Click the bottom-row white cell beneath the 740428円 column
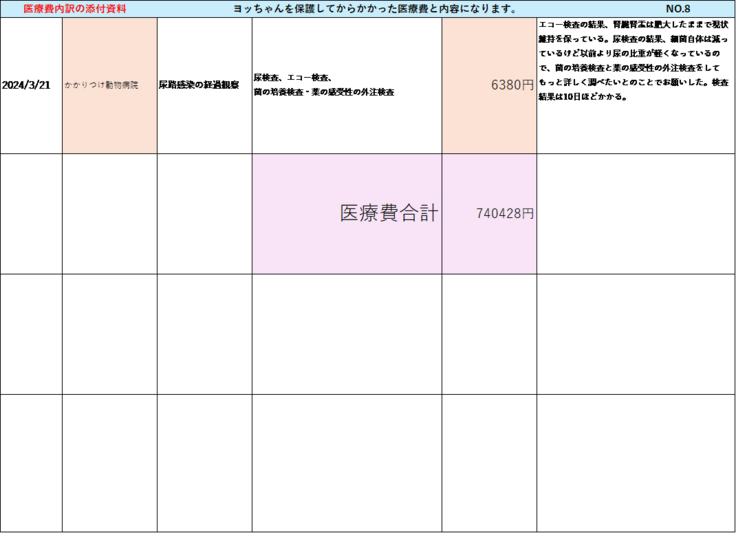736x533 pixels. tap(489, 462)
